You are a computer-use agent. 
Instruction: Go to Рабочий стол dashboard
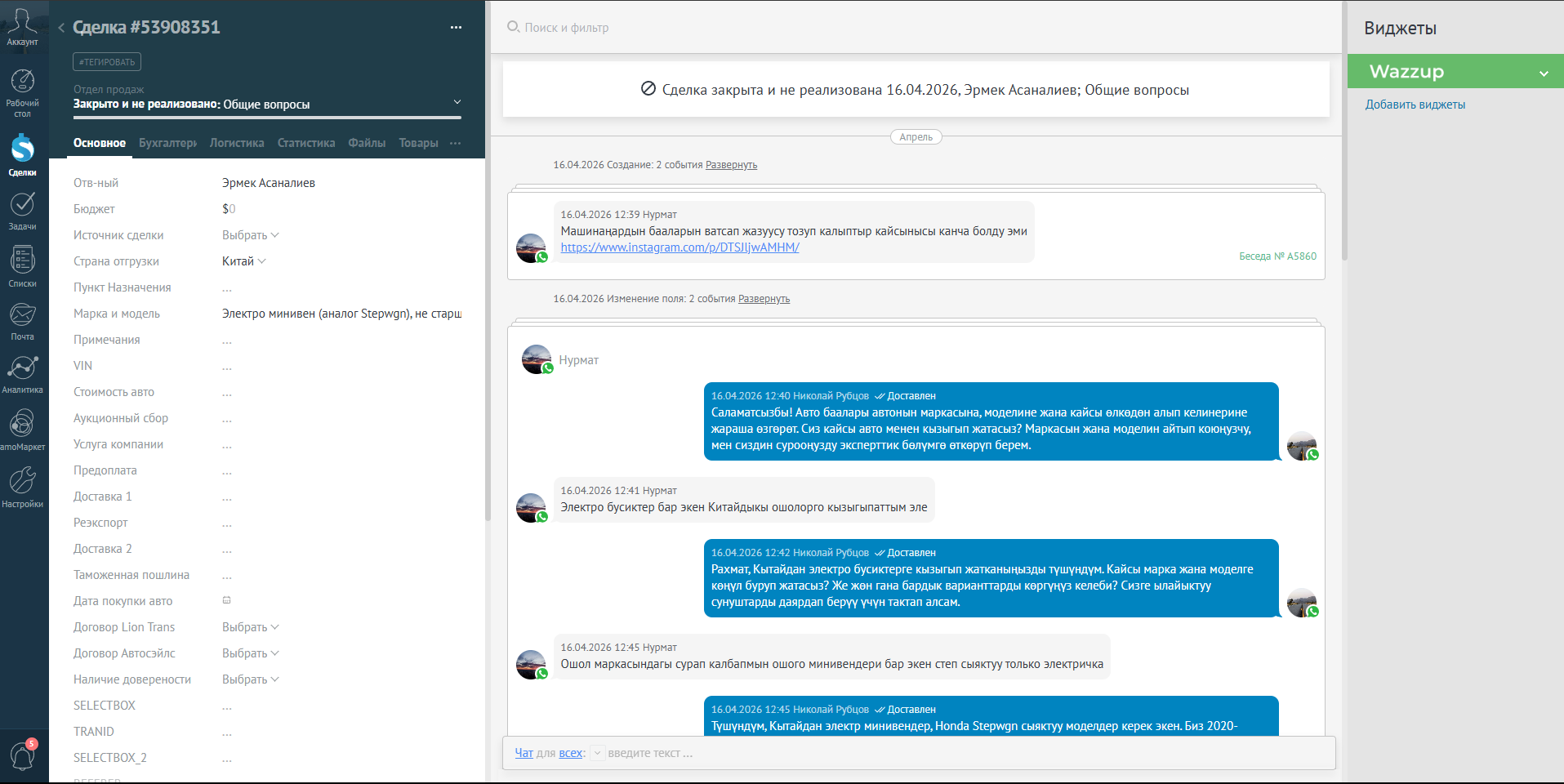(22, 93)
